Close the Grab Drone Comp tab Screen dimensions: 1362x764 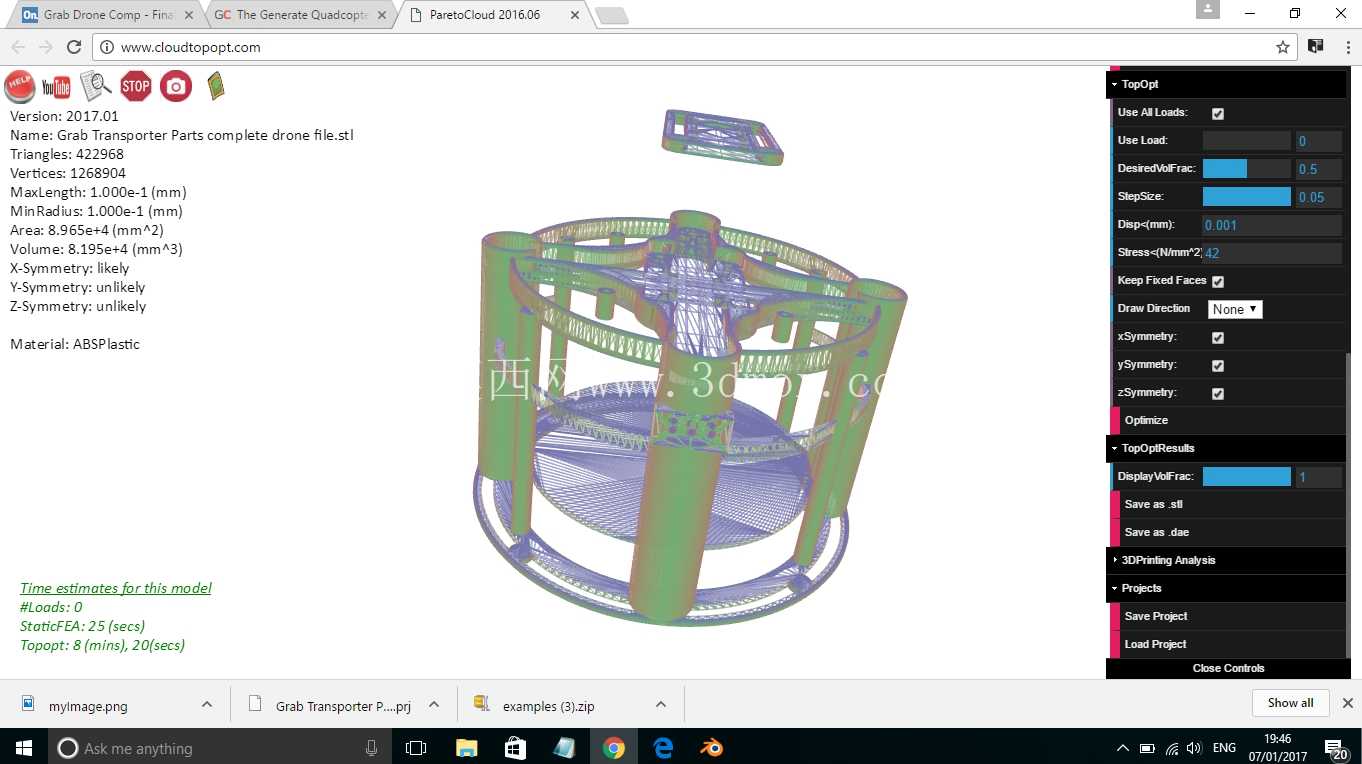point(190,15)
